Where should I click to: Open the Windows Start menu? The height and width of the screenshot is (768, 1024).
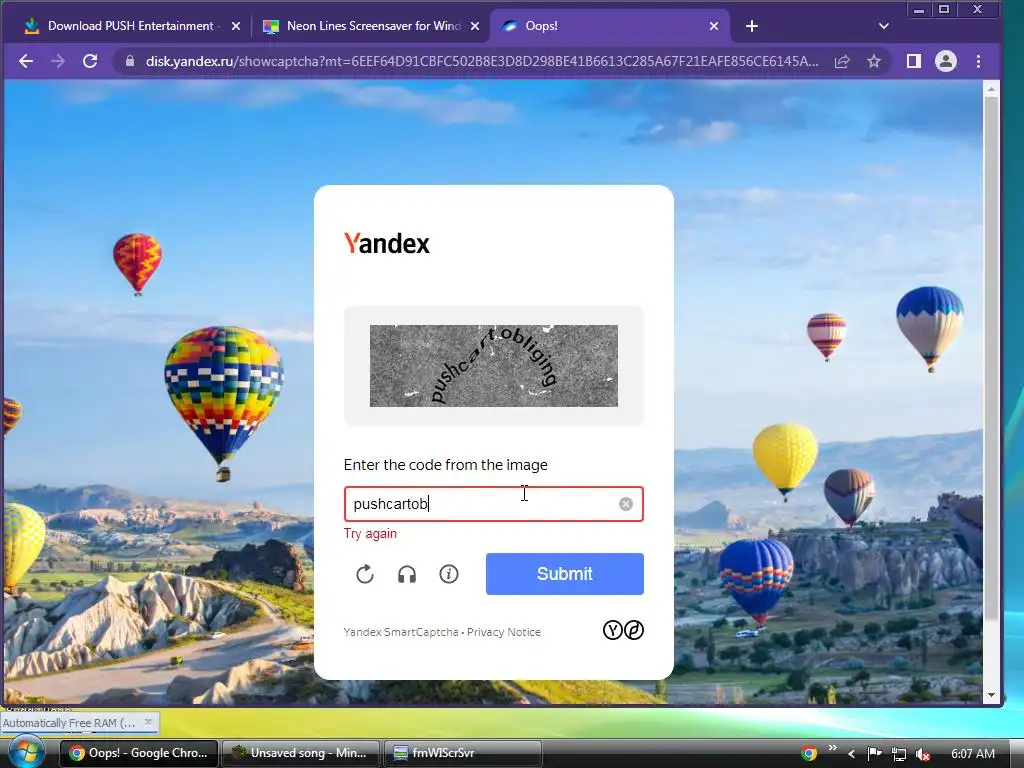click(25, 752)
